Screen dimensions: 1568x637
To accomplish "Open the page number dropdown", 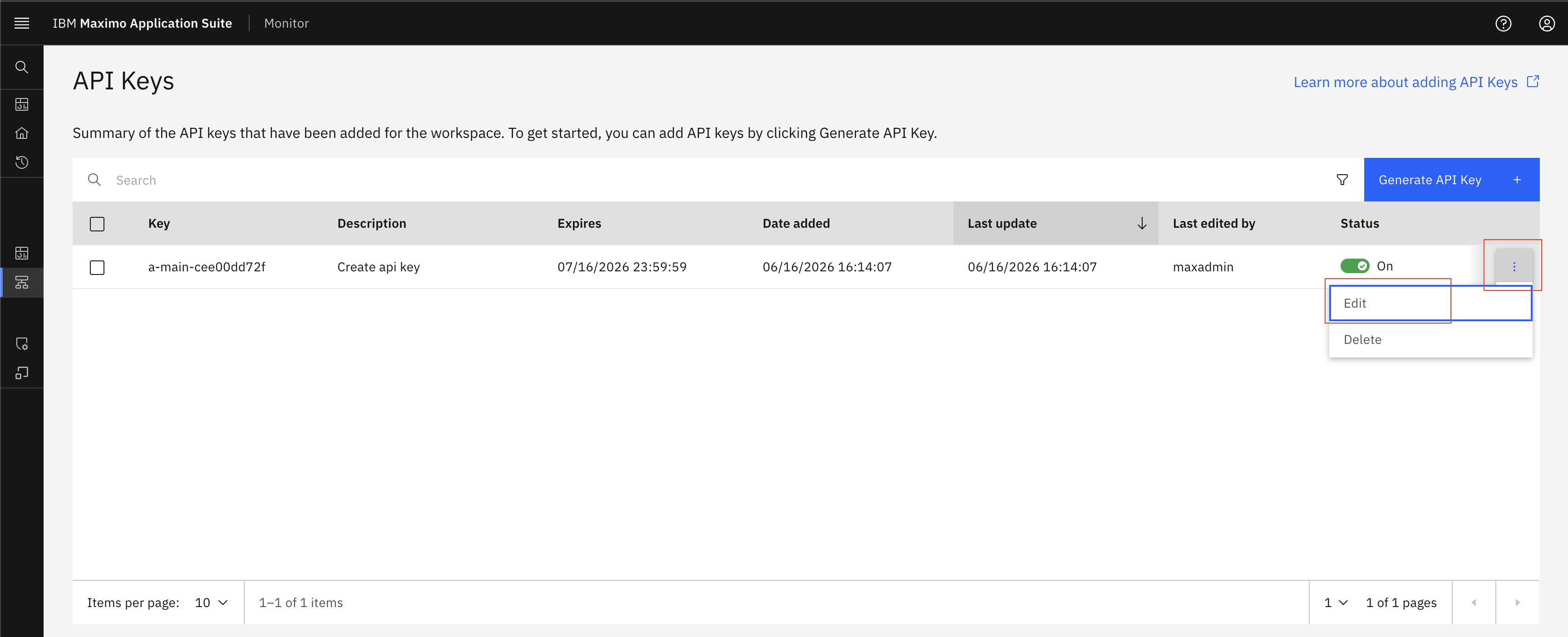I will [x=1336, y=603].
